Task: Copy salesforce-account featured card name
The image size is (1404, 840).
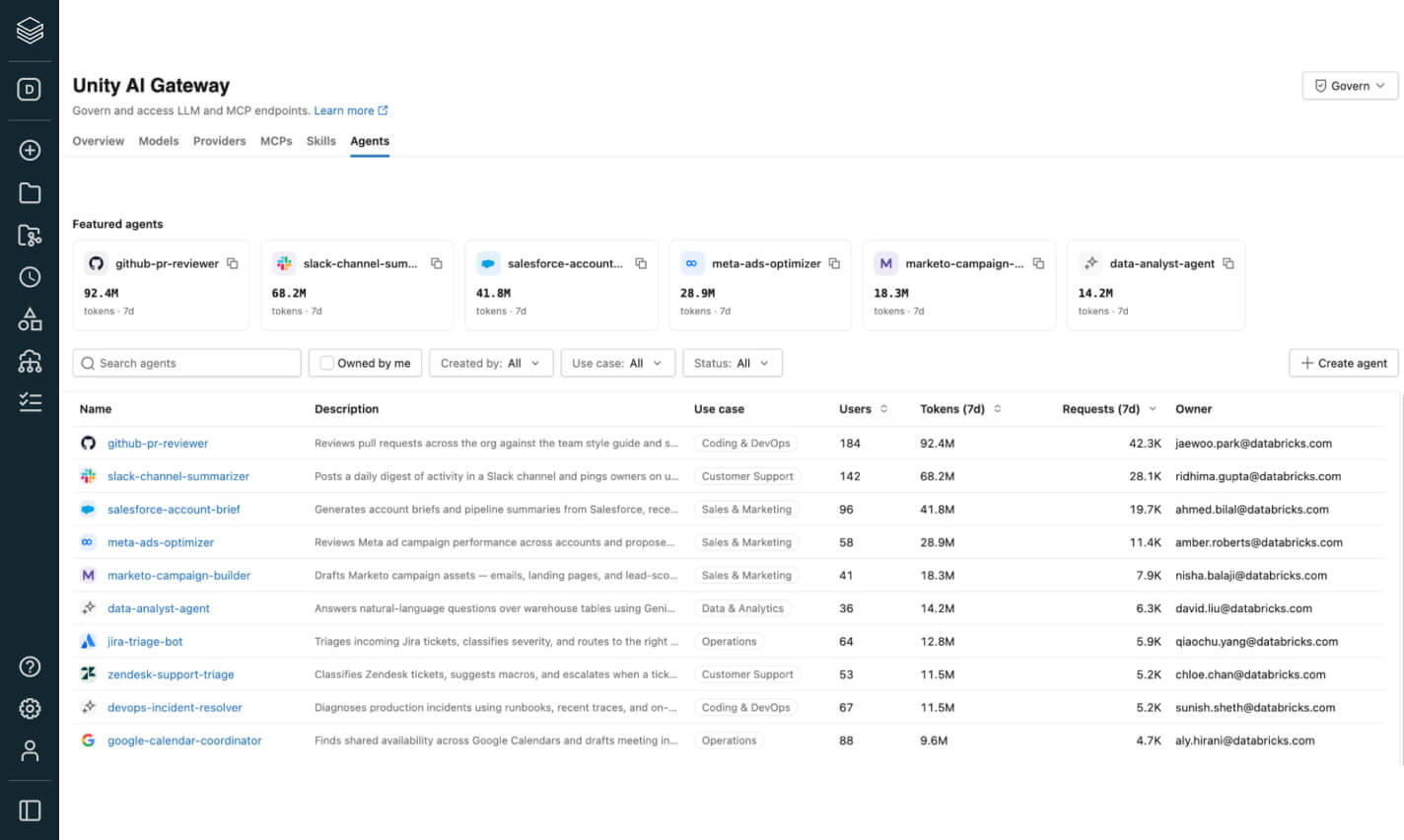Action: tap(641, 263)
